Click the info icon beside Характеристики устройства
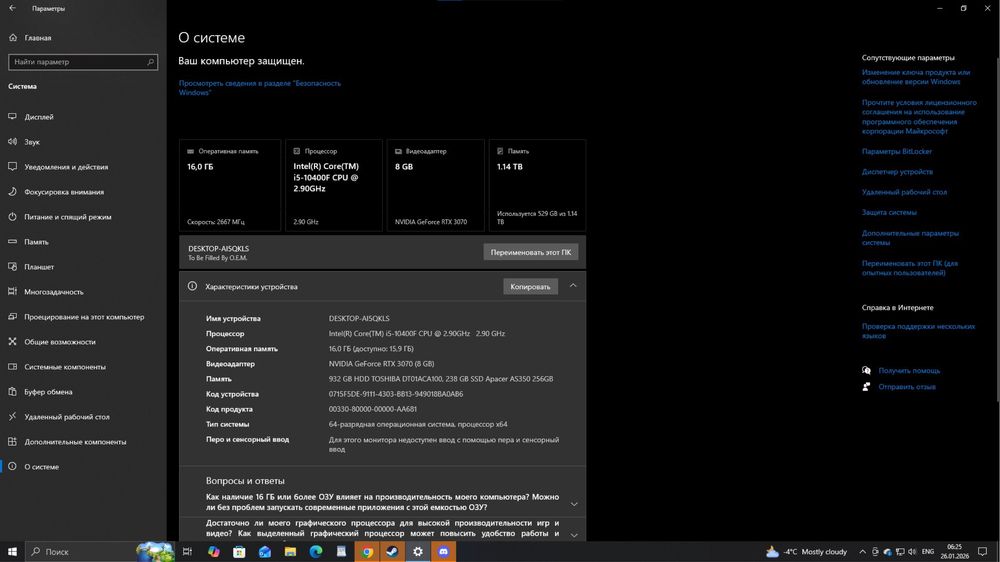Viewport: 1000px width, 562px height. point(192,286)
